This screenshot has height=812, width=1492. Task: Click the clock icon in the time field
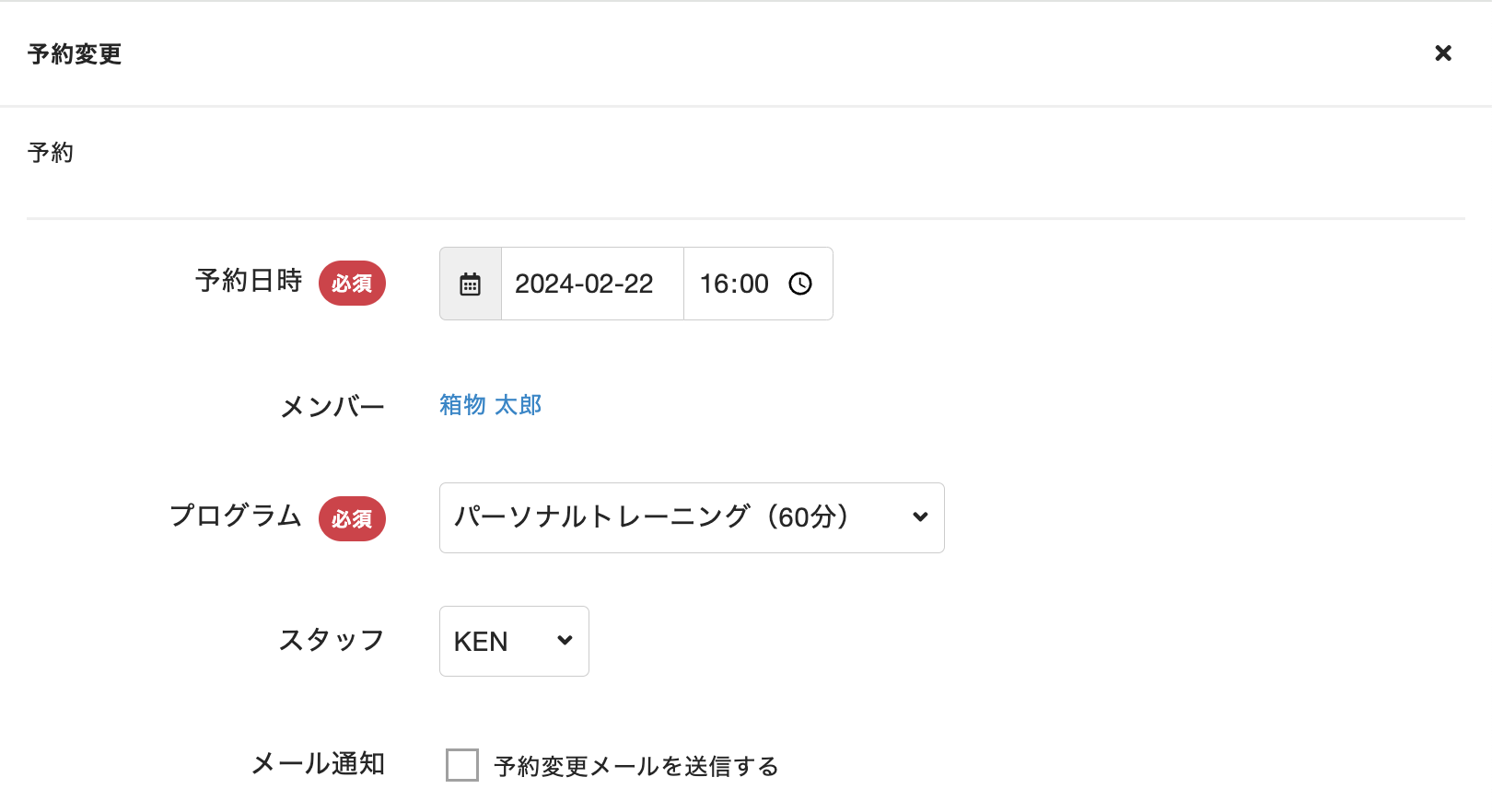800,284
